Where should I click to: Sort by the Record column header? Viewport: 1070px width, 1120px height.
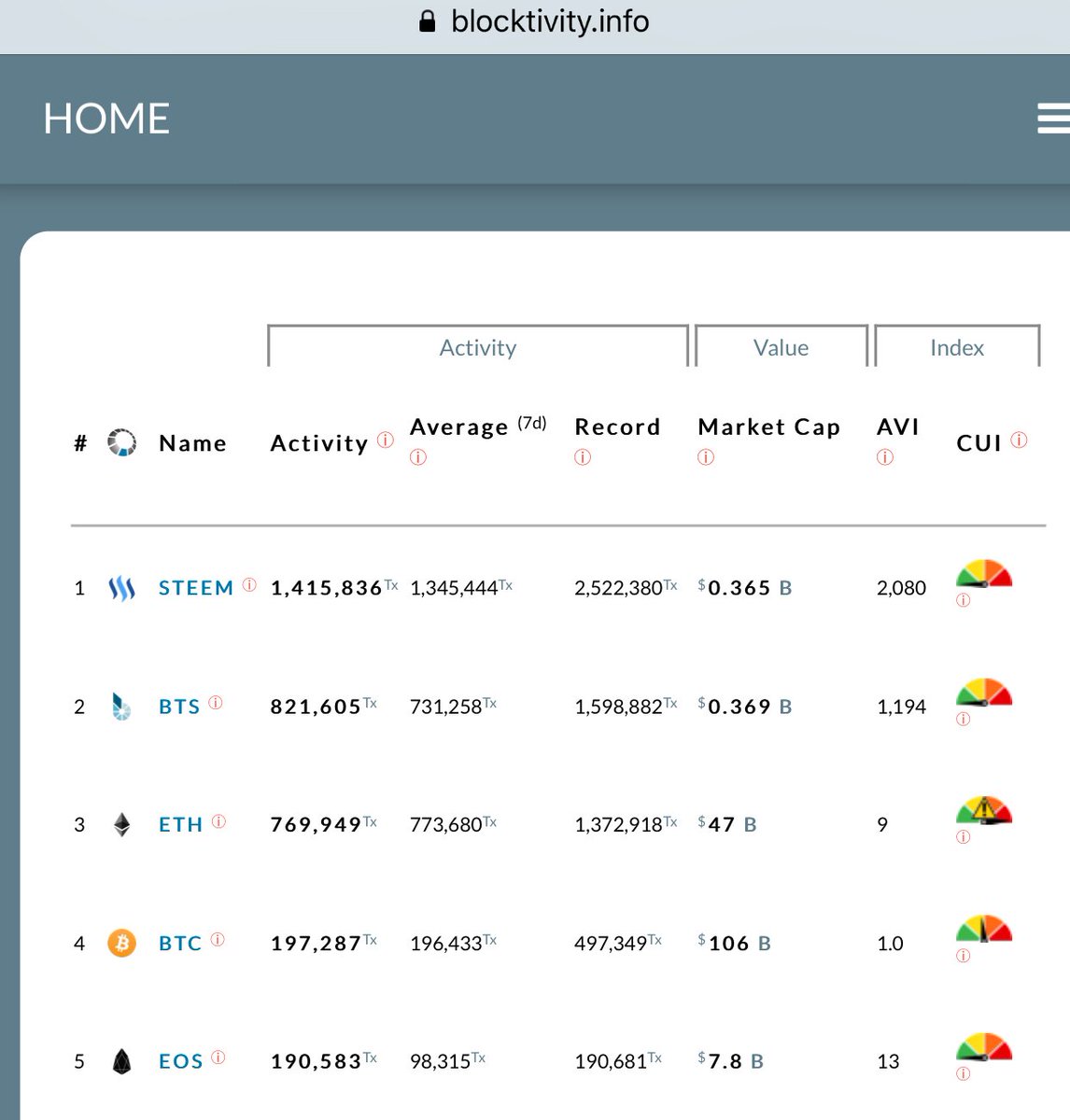pos(617,427)
